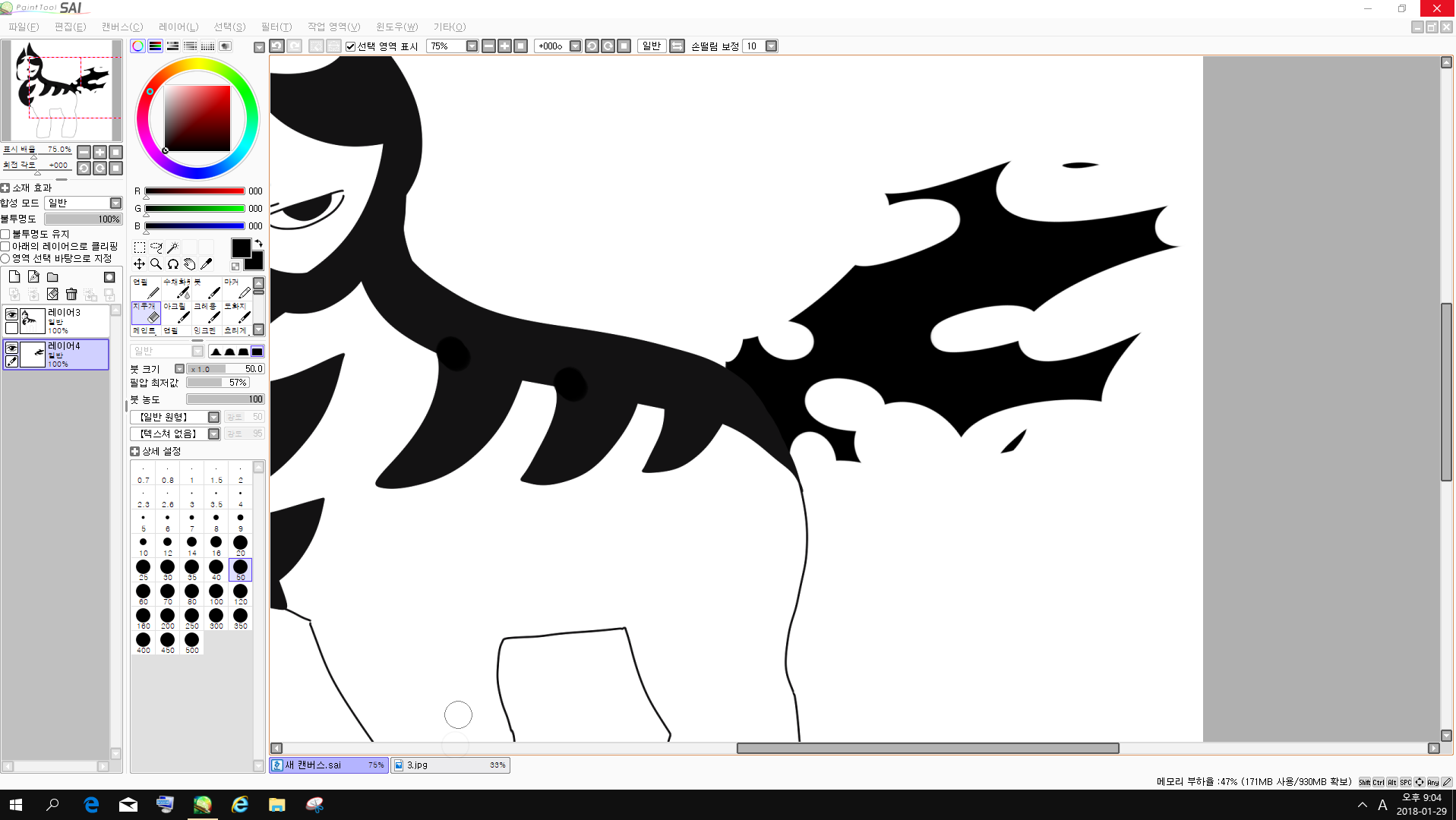This screenshot has width=1456, height=820.
Task: Flip canvas view horizontally icon
Action: click(x=677, y=46)
